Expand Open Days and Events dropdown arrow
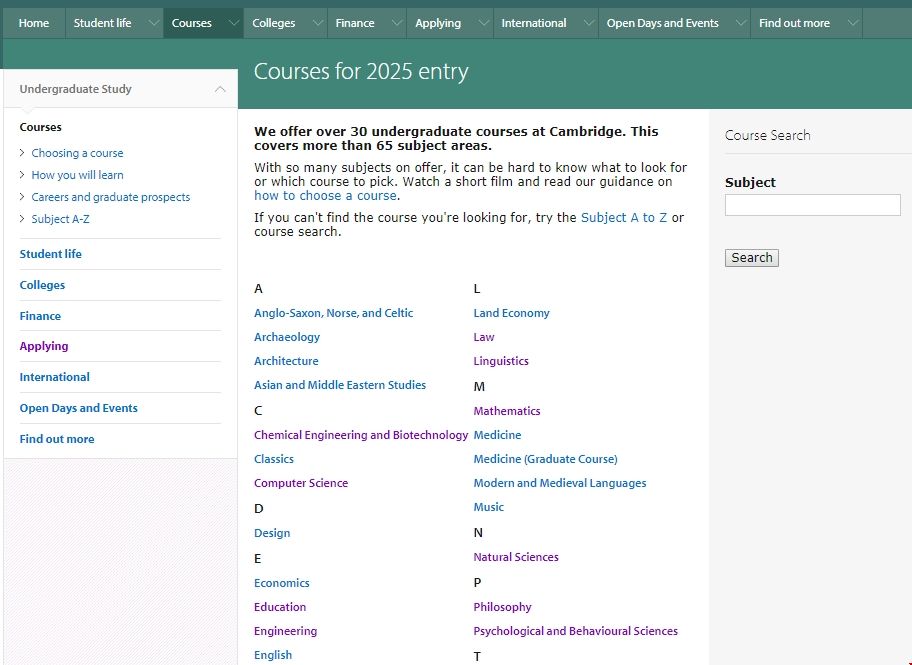 point(740,23)
